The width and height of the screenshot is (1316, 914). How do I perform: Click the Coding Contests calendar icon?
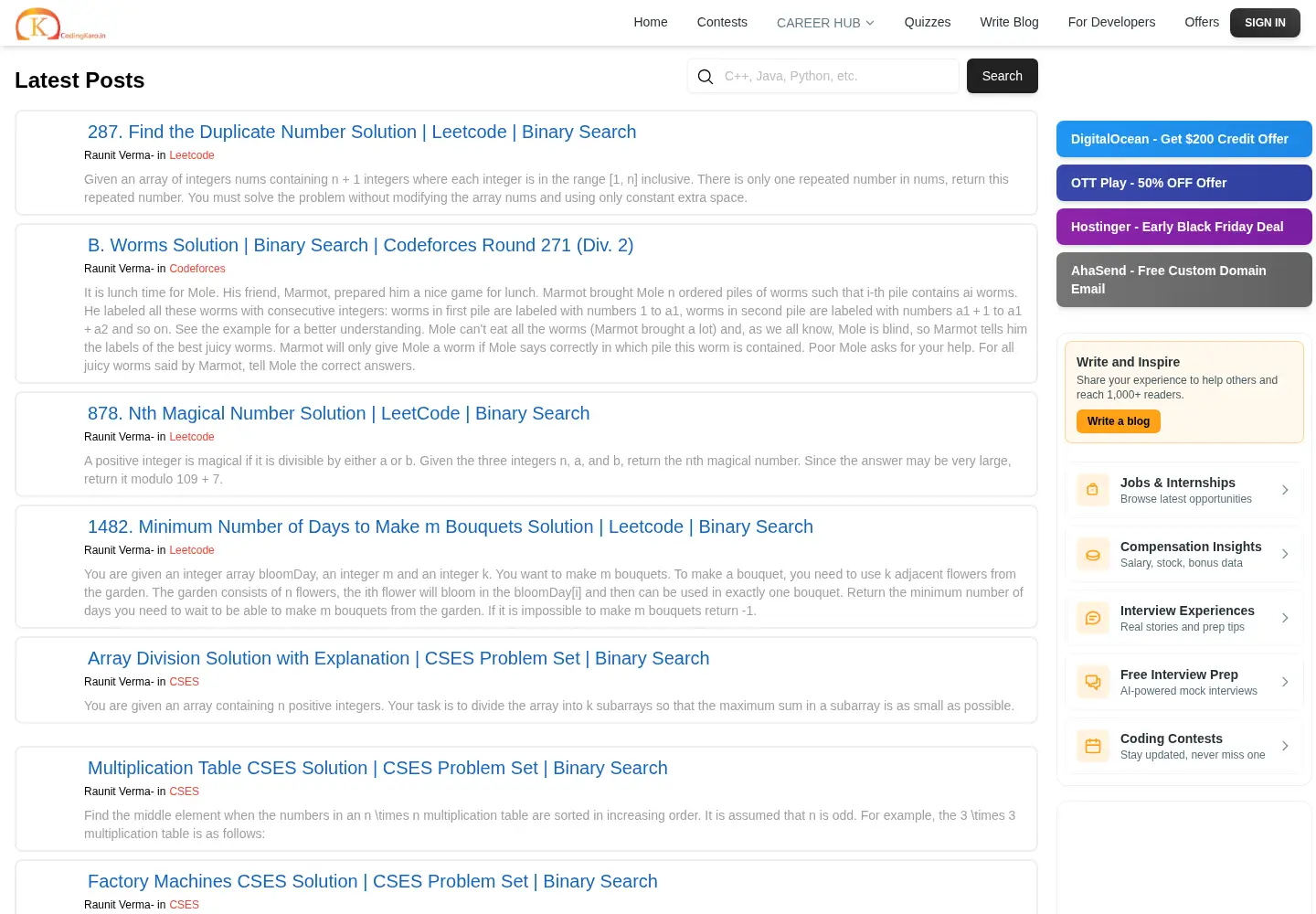1092,746
